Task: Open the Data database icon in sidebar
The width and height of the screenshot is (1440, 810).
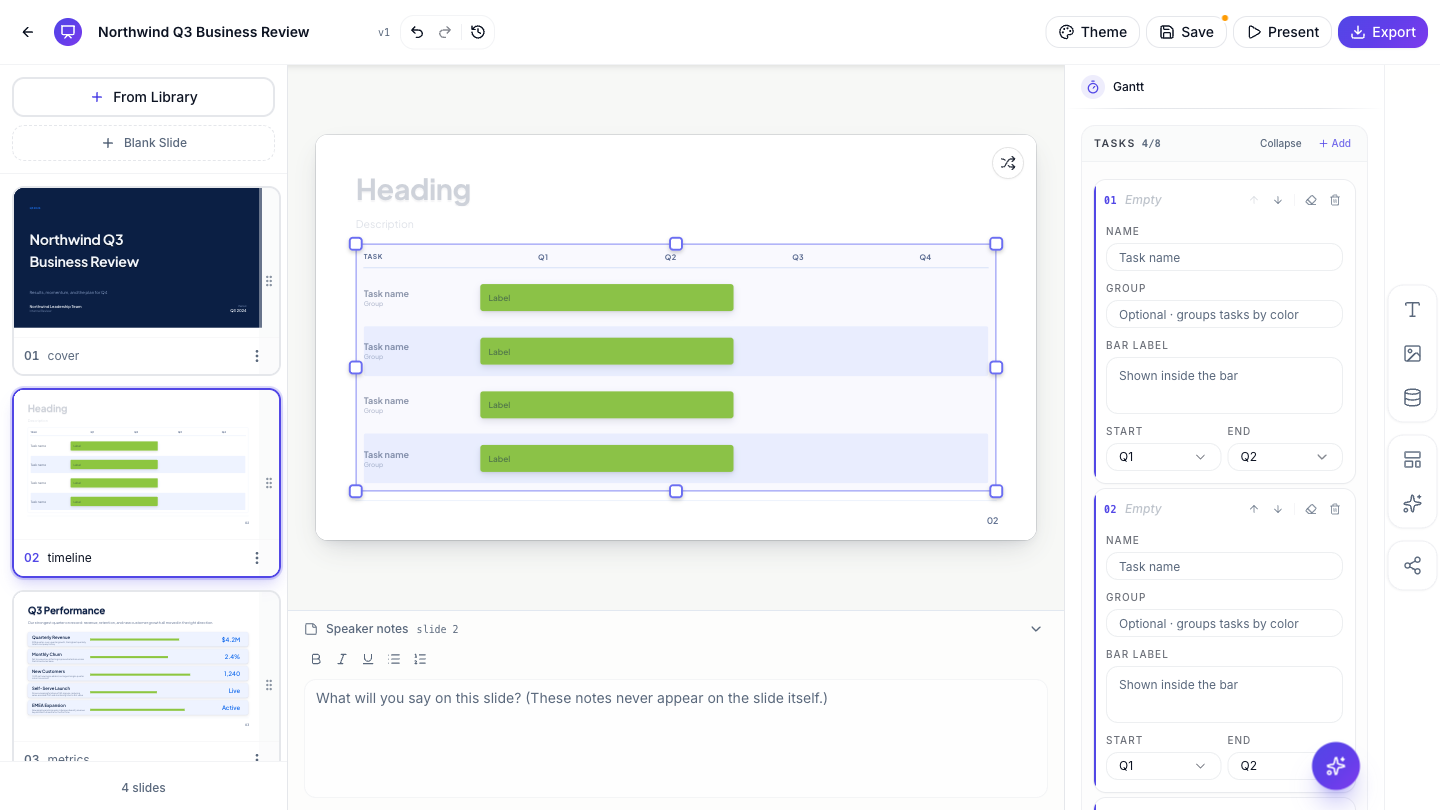Action: [1412, 398]
